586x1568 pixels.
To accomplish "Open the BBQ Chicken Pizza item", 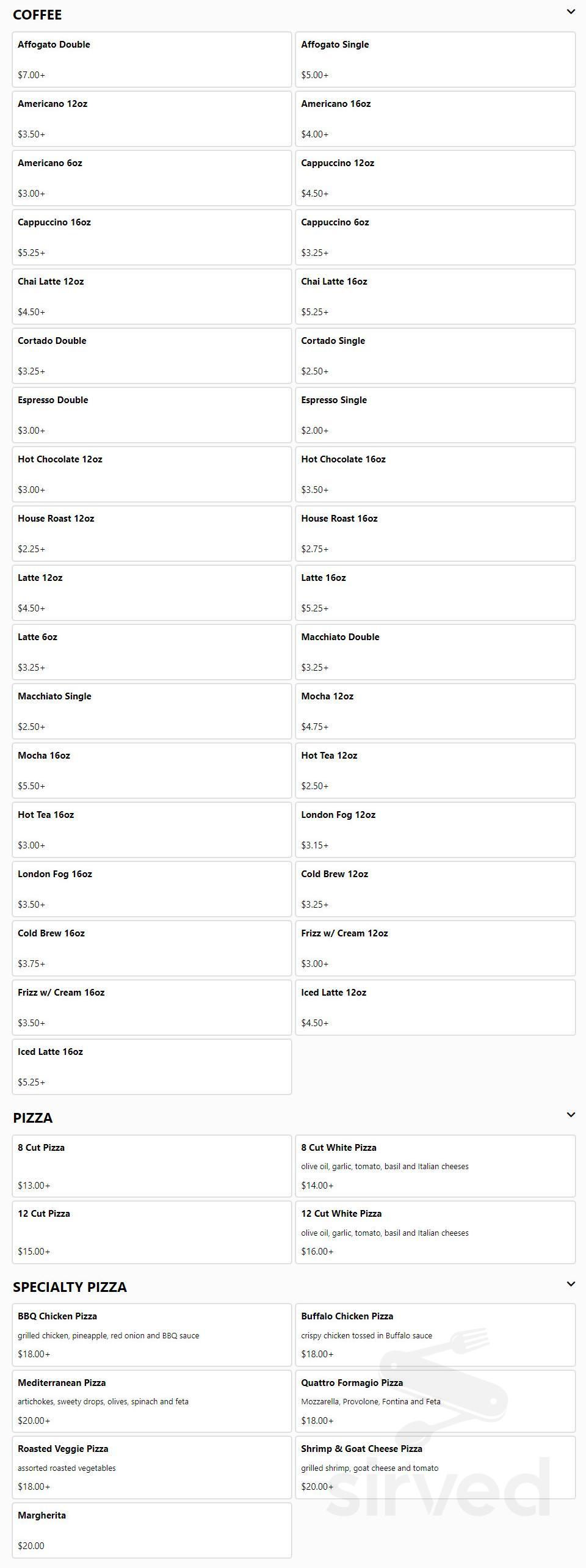I will (152, 1335).
